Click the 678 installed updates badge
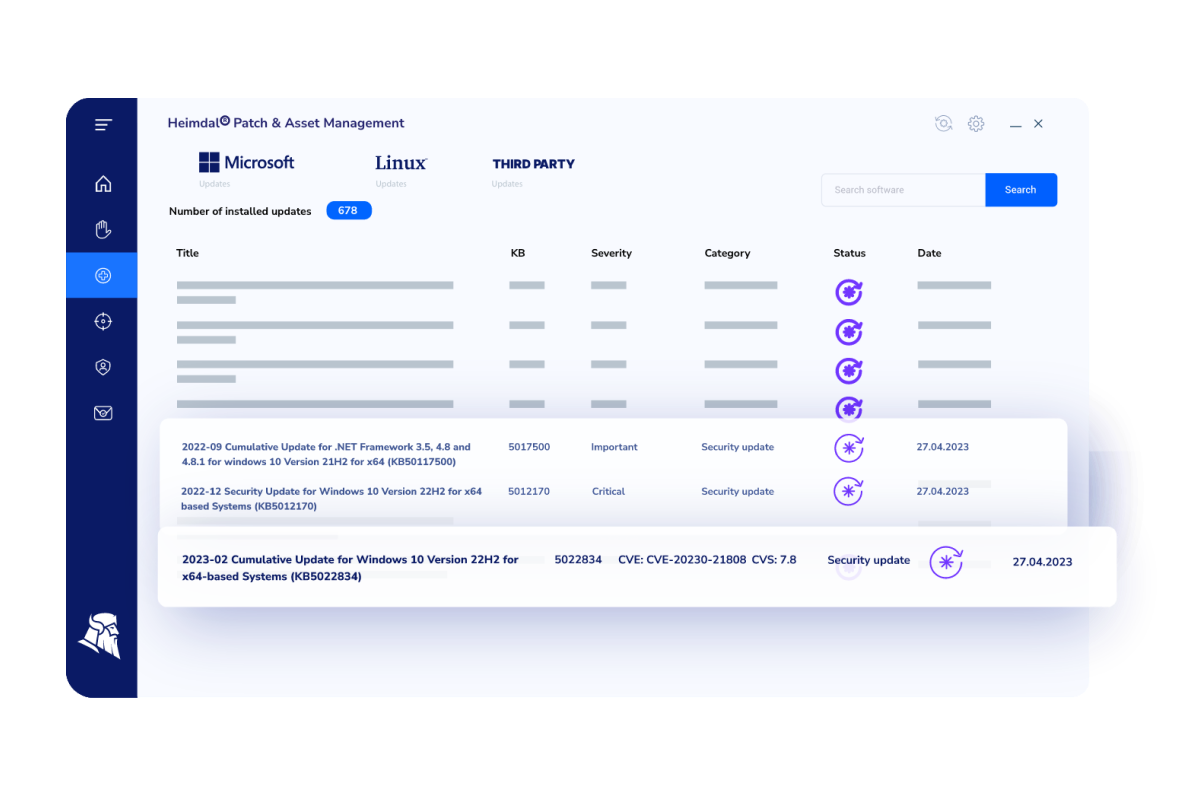Viewport: 1200px width, 800px height. [x=348, y=210]
